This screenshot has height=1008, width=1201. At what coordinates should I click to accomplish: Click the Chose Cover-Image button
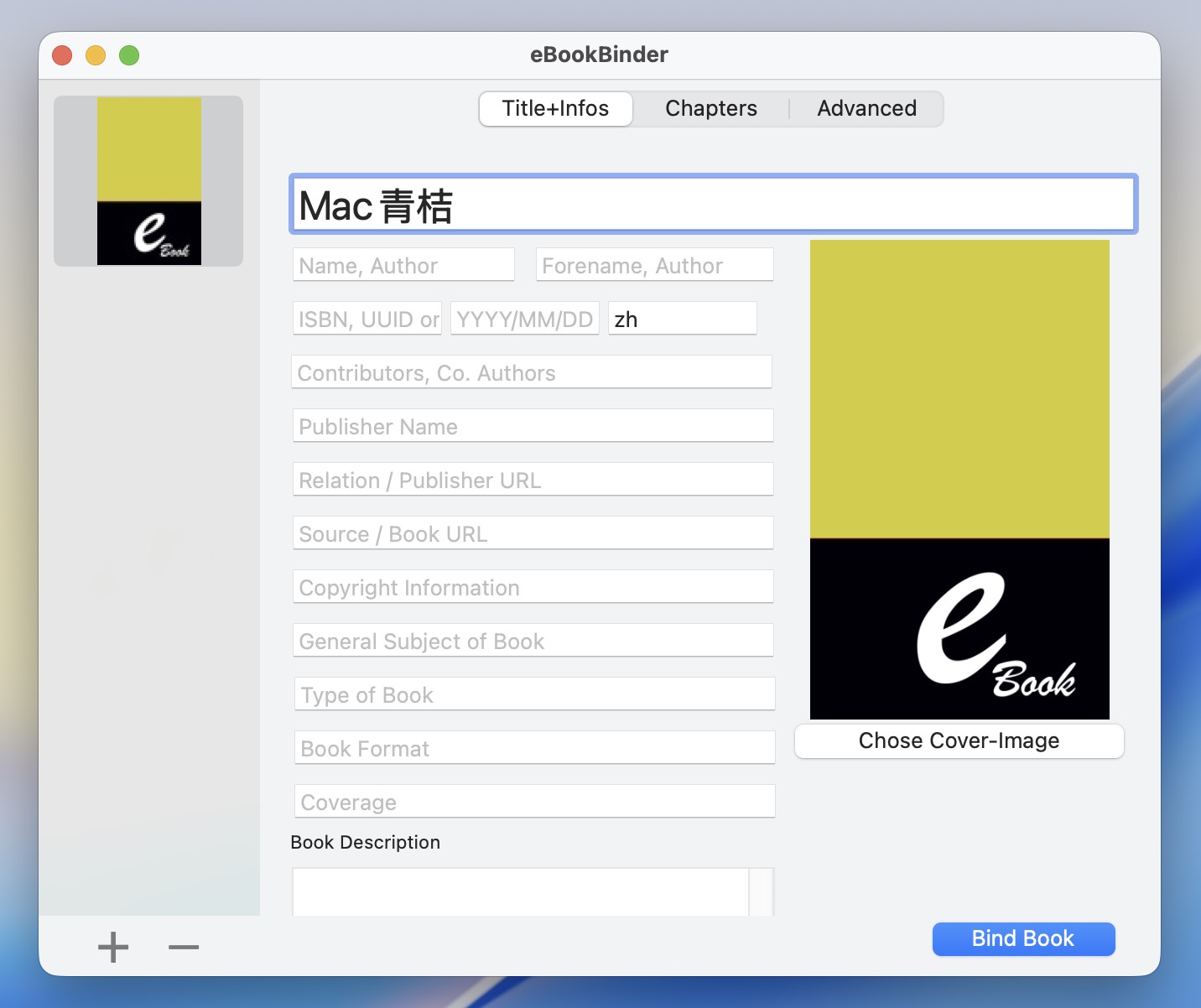[959, 741]
